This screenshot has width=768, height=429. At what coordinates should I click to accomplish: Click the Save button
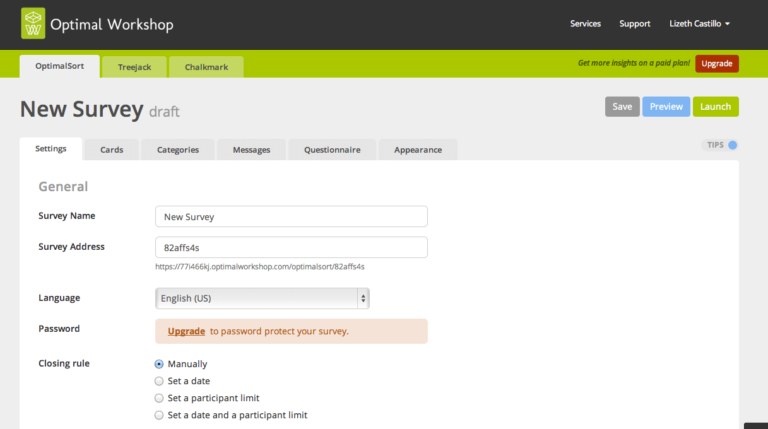click(x=622, y=107)
